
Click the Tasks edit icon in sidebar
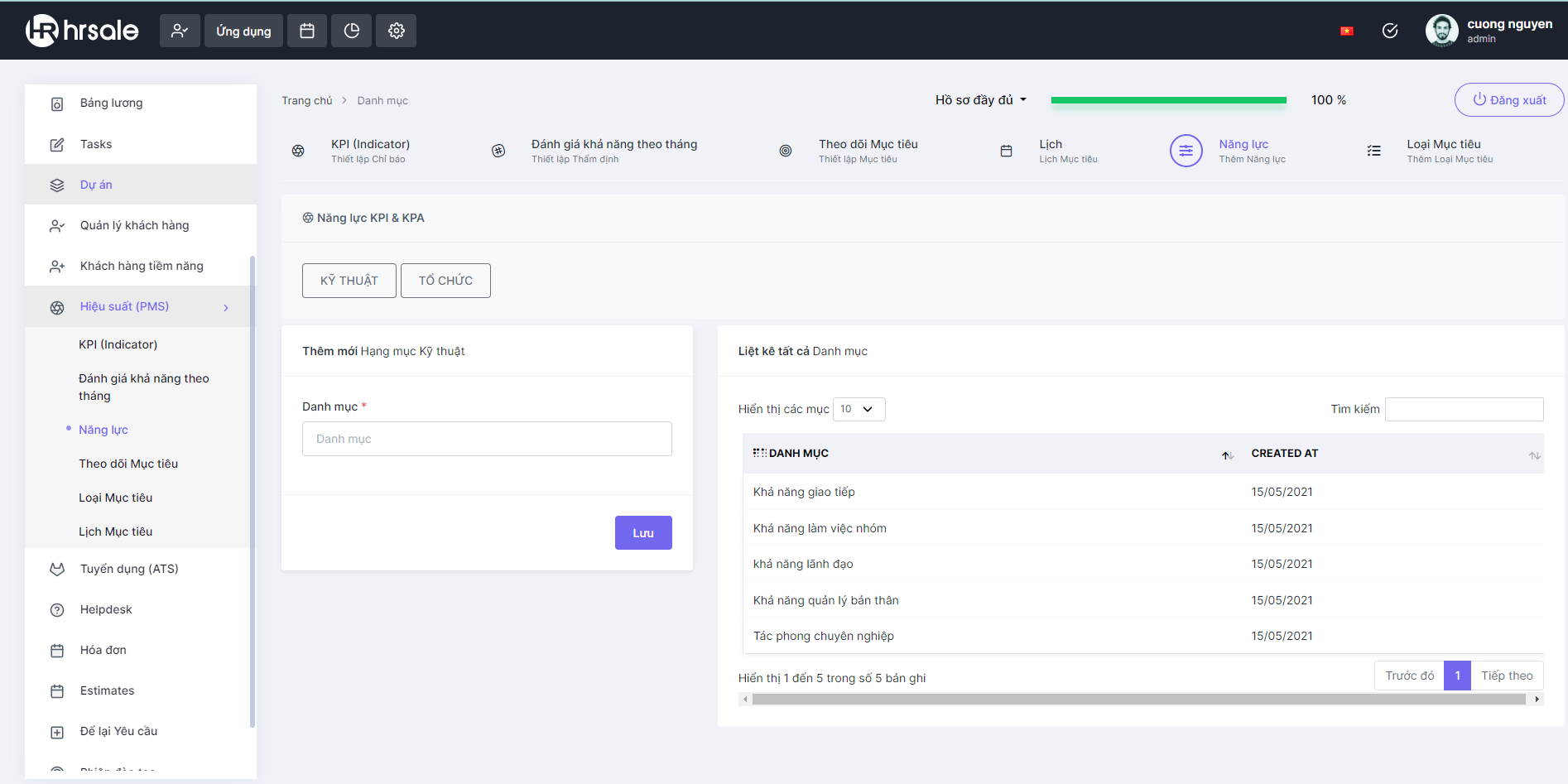click(x=57, y=145)
